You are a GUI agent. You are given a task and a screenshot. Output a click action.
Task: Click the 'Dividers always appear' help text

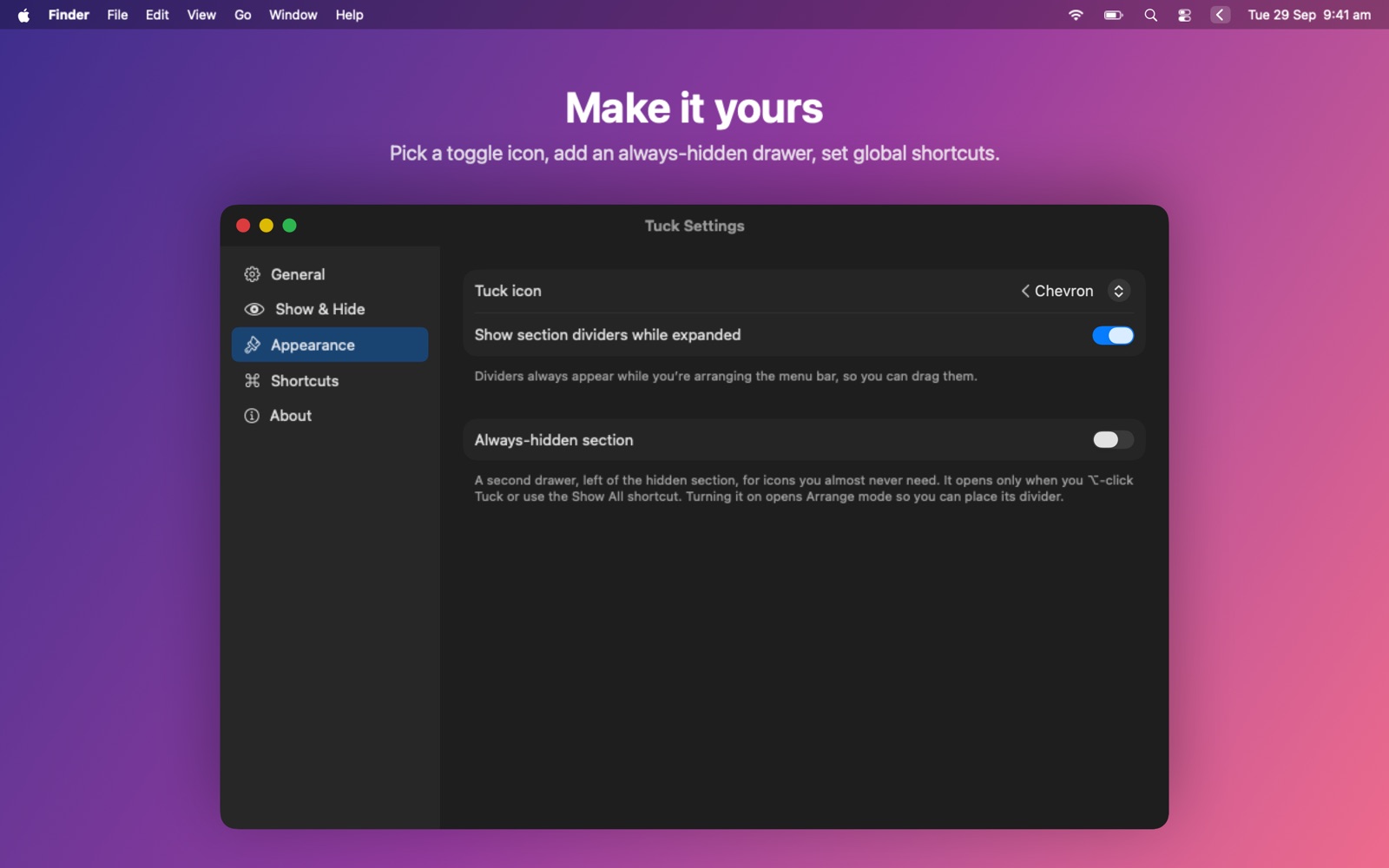(x=726, y=376)
